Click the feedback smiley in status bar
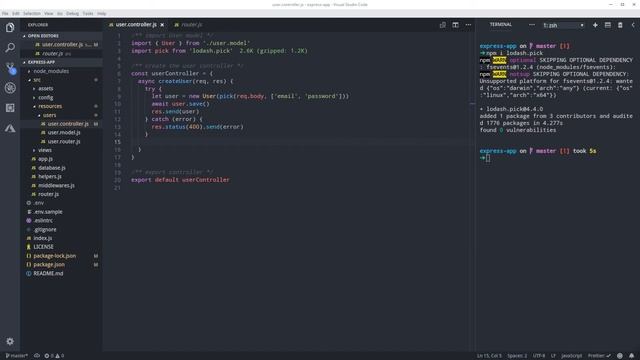 click(x=620, y=356)
